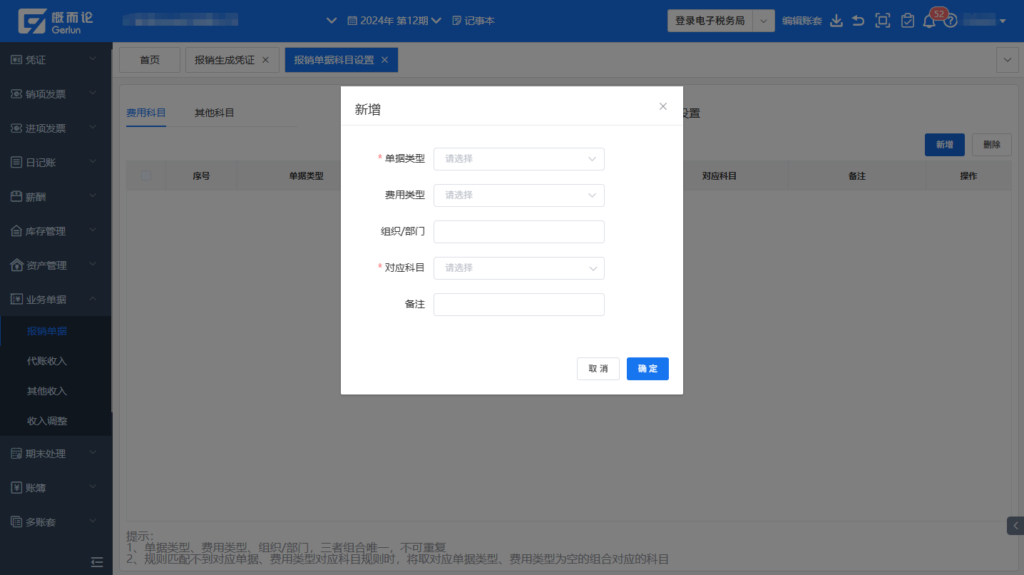Open the 费用类型 dropdown
This screenshot has width=1024, height=575.
click(x=518, y=195)
